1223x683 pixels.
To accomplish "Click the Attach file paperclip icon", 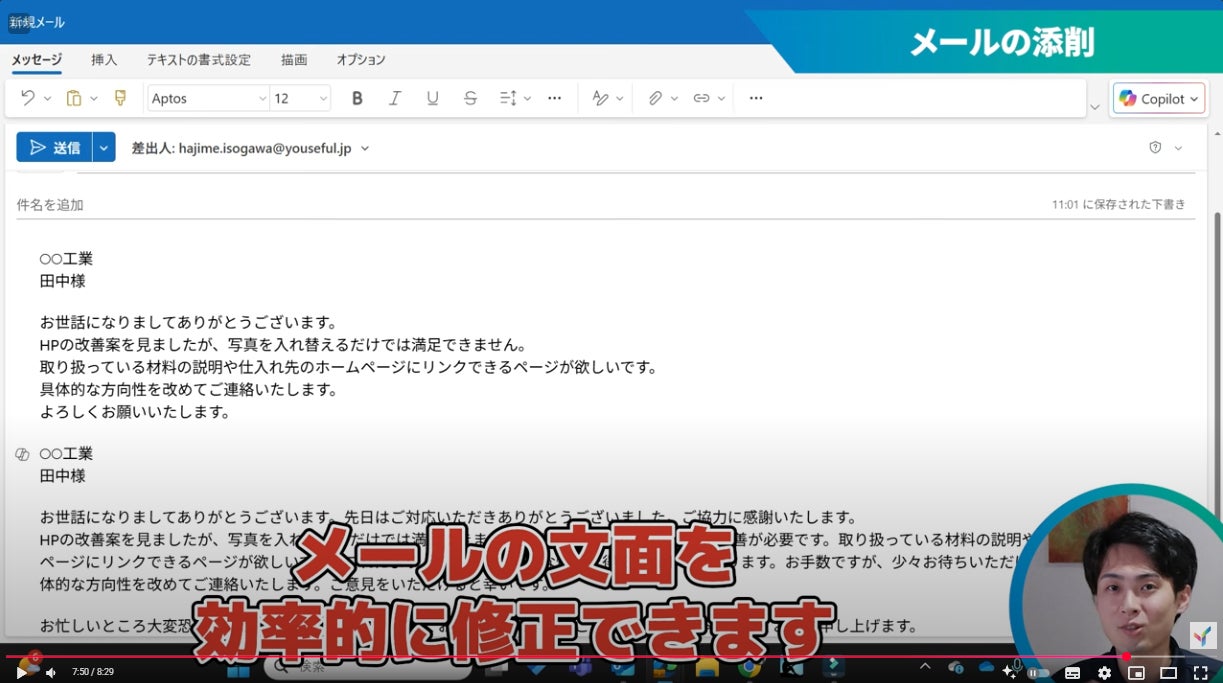I will [x=655, y=98].
